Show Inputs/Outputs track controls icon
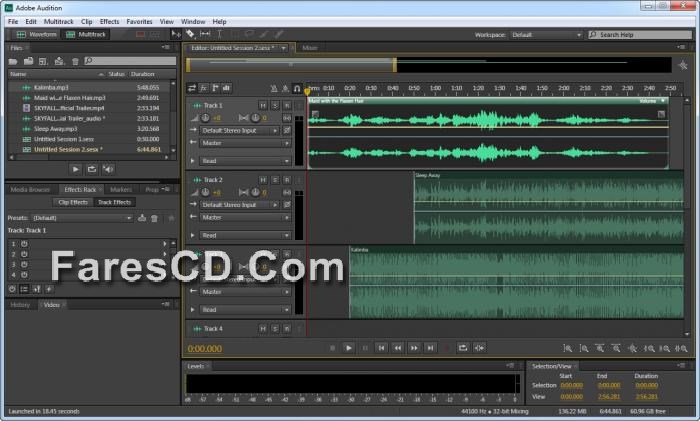The height and width of the screenshot is (421, 700). [x=192, y=88]
